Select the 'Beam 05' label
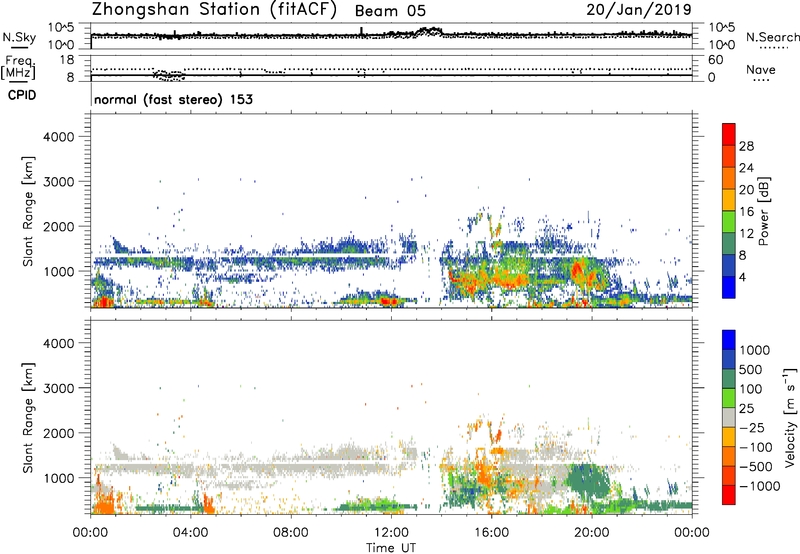The image size is (800, 554). click(390, 11)
